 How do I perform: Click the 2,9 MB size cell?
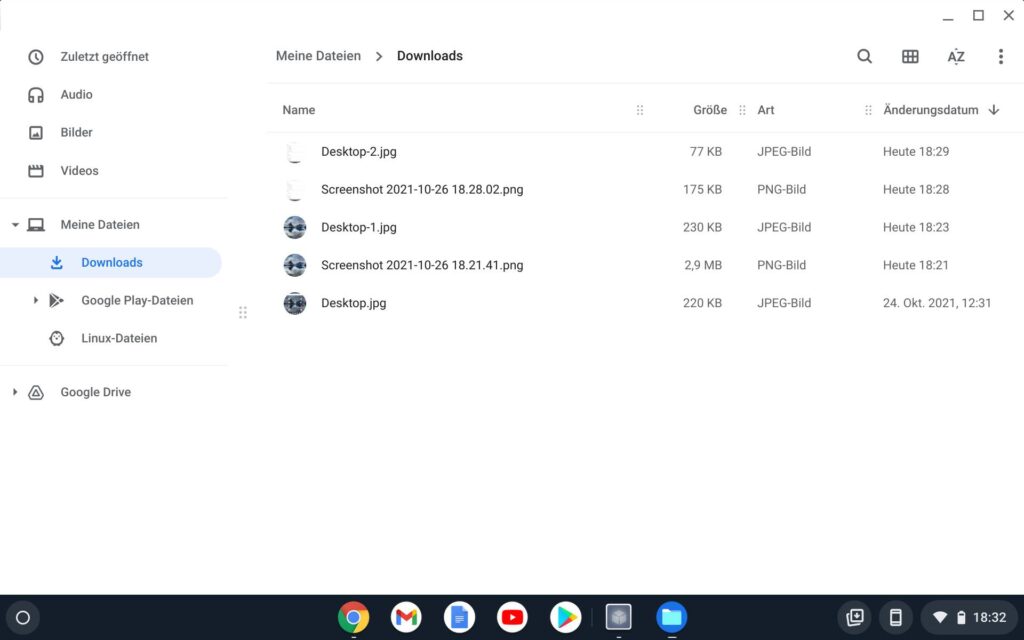[x=703, y=265]
